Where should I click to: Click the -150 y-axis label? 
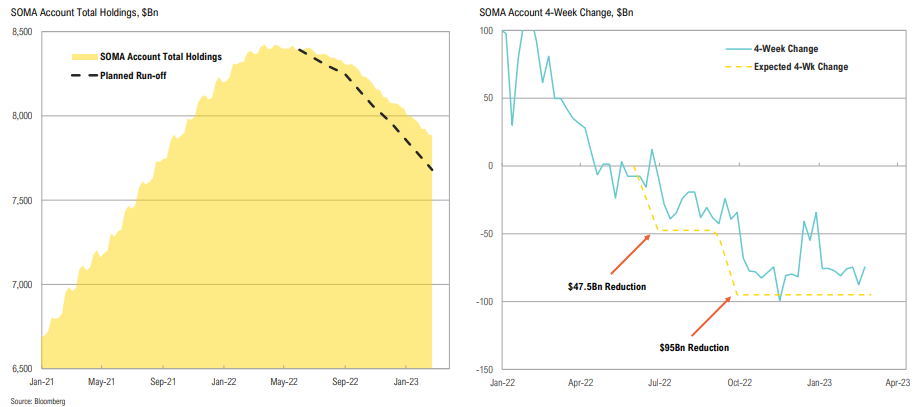[483, 369]
